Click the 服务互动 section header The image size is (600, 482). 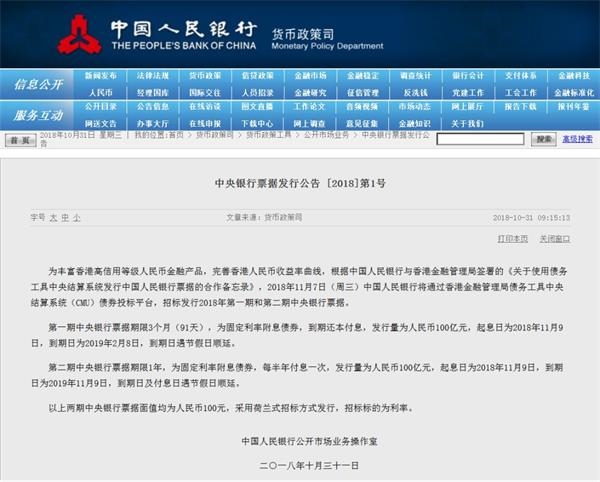click(x=37, y=114)
